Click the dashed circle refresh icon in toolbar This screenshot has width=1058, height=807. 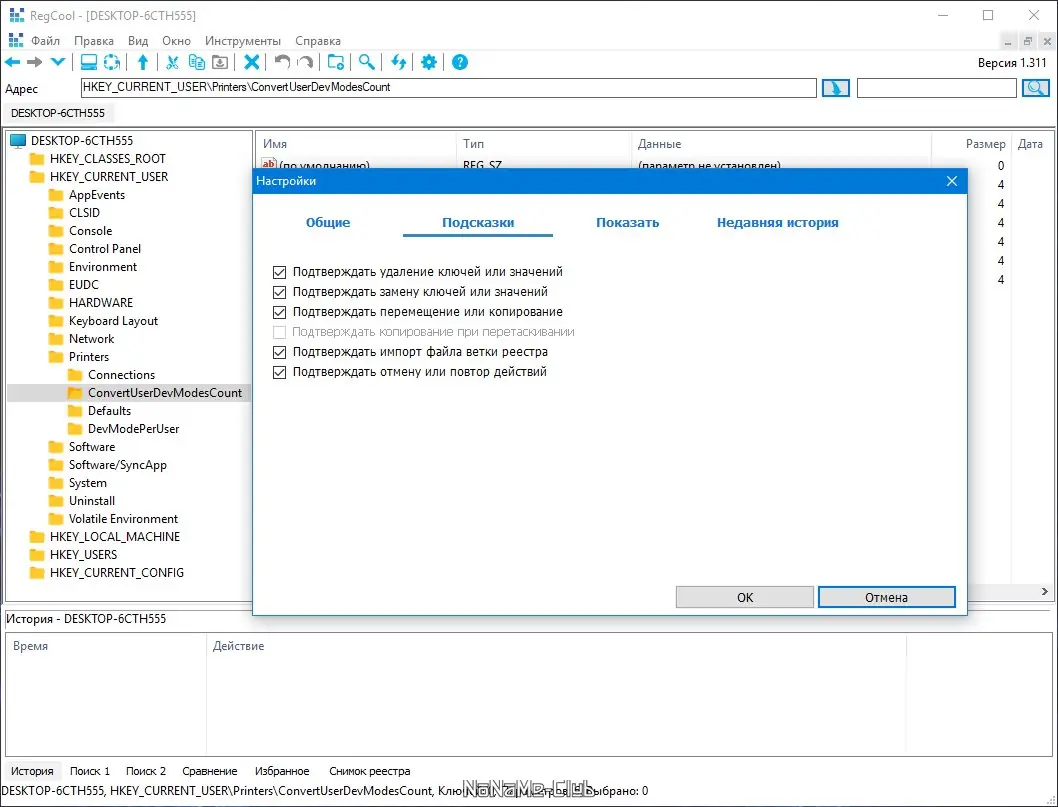point(112,62)
